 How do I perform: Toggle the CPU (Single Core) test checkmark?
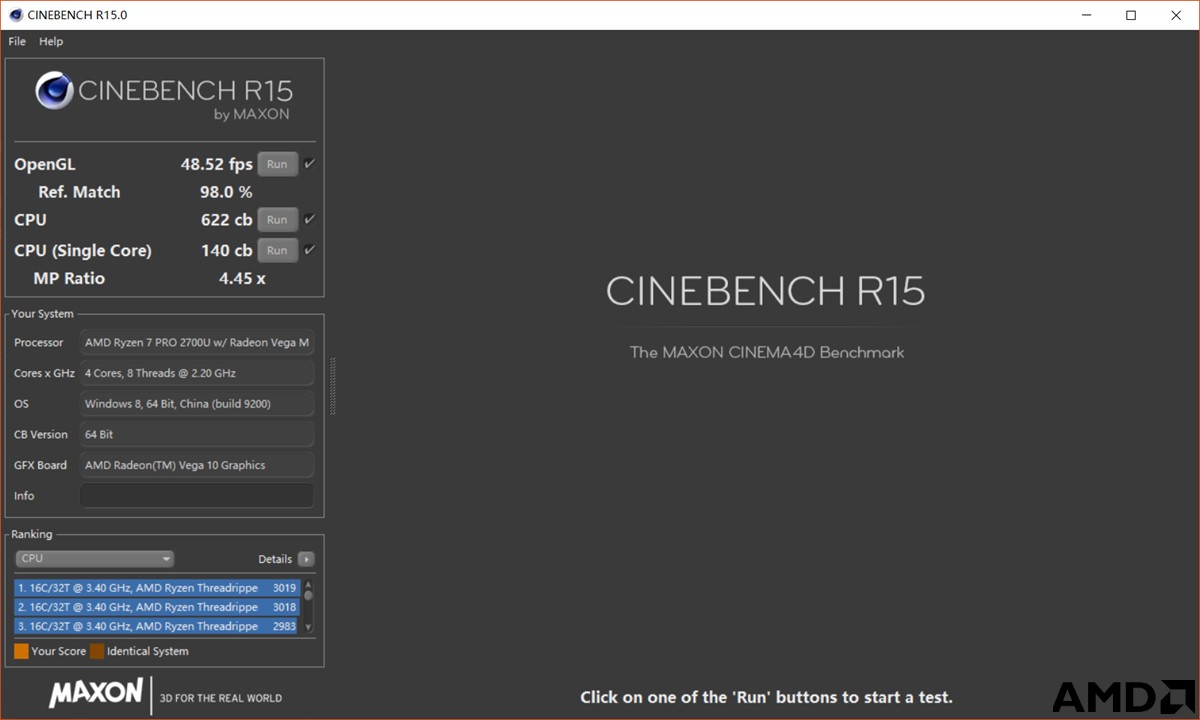point(310,250)
